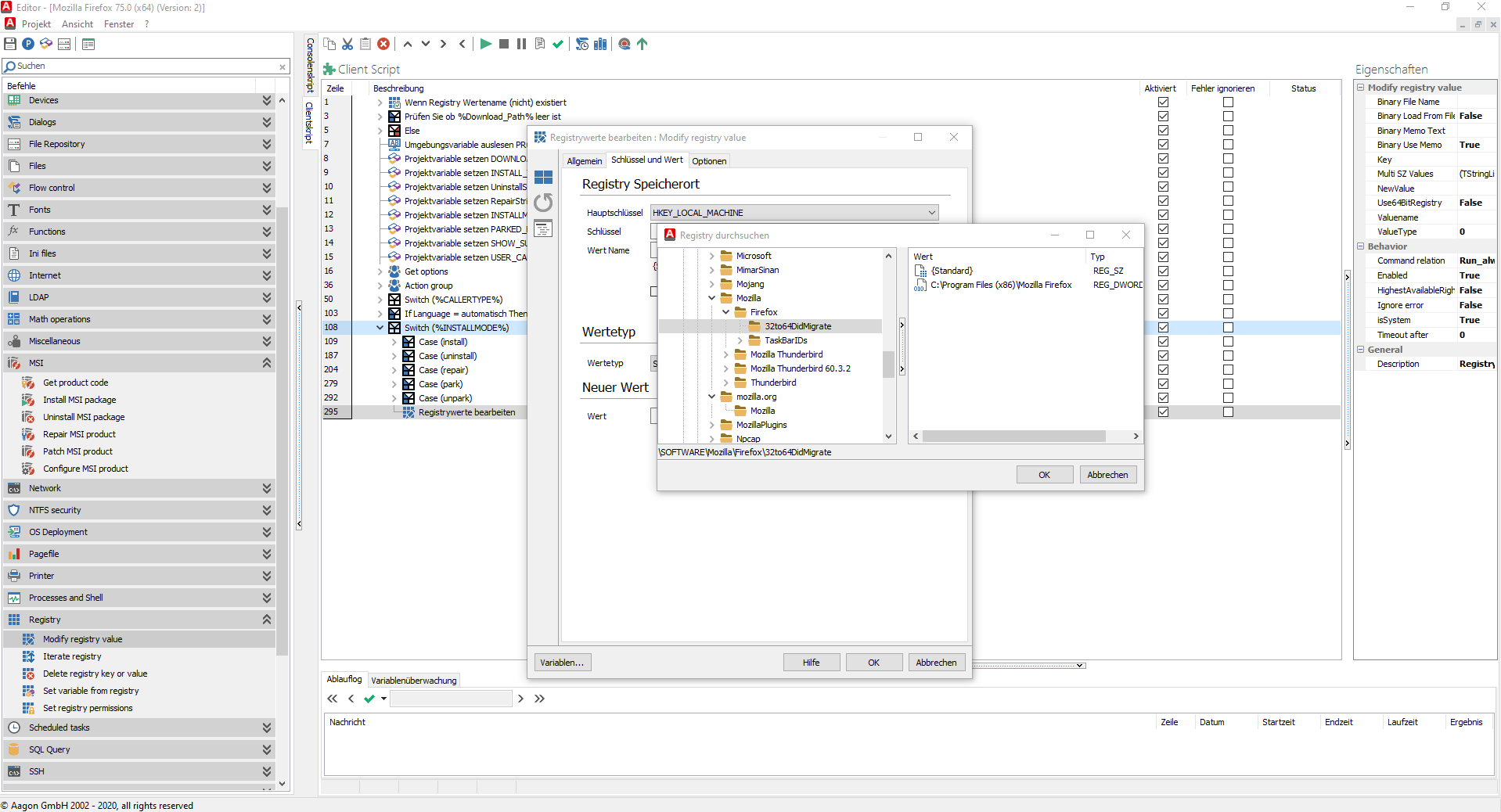Click OK in Registrywerte bearbeiten dialog
The width and height of the screenshot is (1501, 812).
click(x=874, y=663)
